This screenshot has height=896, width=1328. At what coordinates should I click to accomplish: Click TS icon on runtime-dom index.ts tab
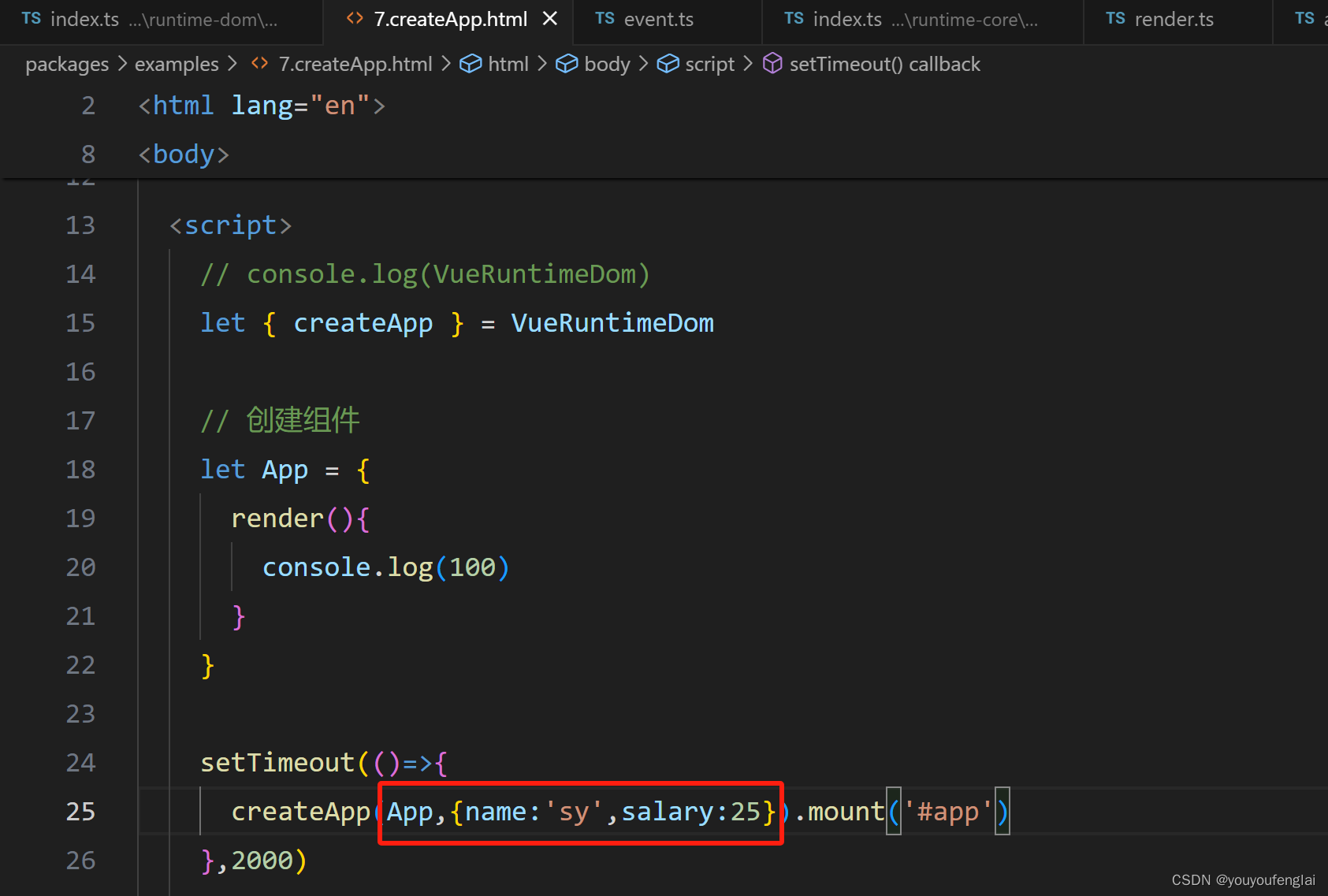(31, 18)
